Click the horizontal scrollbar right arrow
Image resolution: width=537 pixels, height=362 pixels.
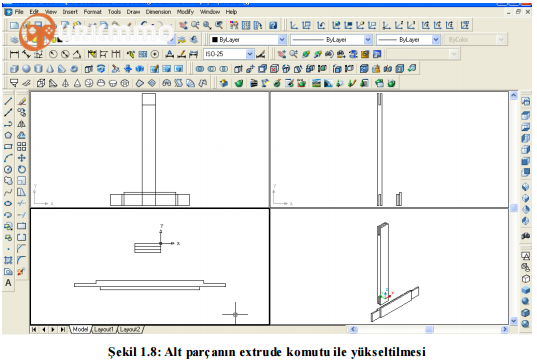pyautogui.click(x=504, y=329)
